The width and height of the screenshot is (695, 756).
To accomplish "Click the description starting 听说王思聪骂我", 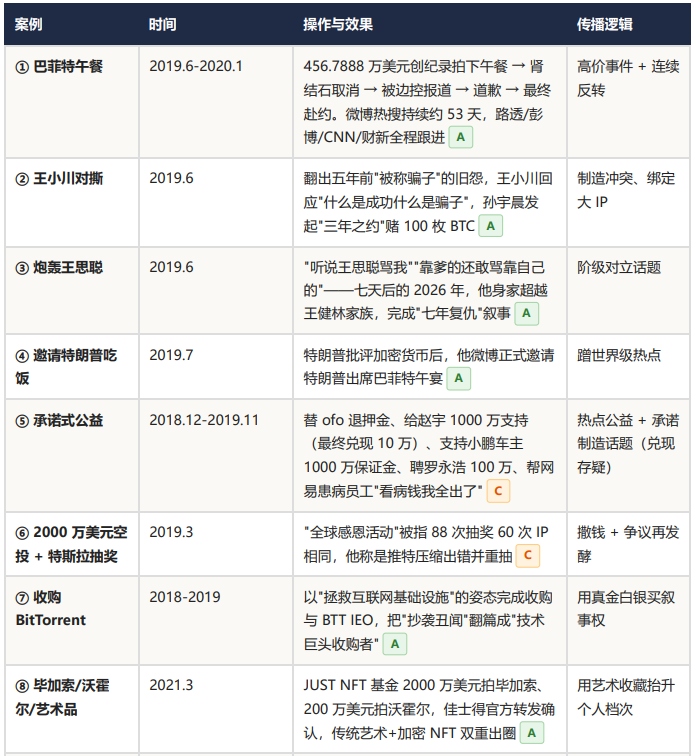I will tap(425, 290).
